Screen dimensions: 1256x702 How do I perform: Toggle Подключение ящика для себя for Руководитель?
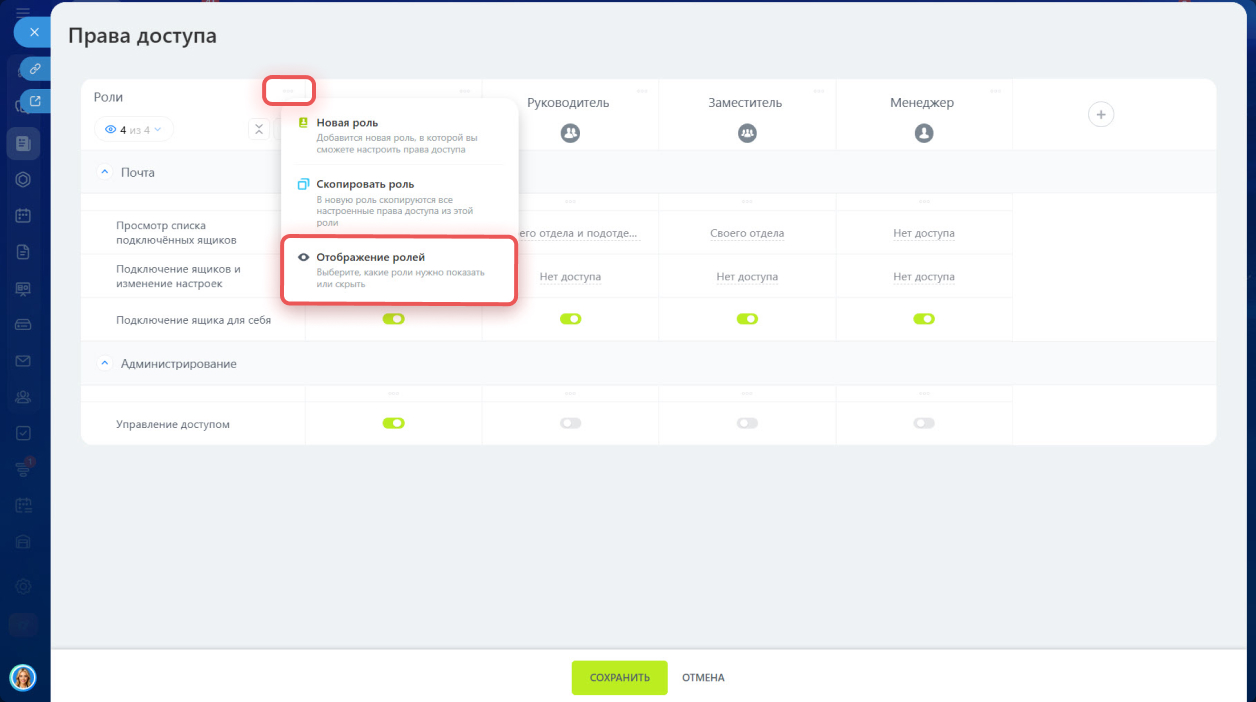[570, 319]
